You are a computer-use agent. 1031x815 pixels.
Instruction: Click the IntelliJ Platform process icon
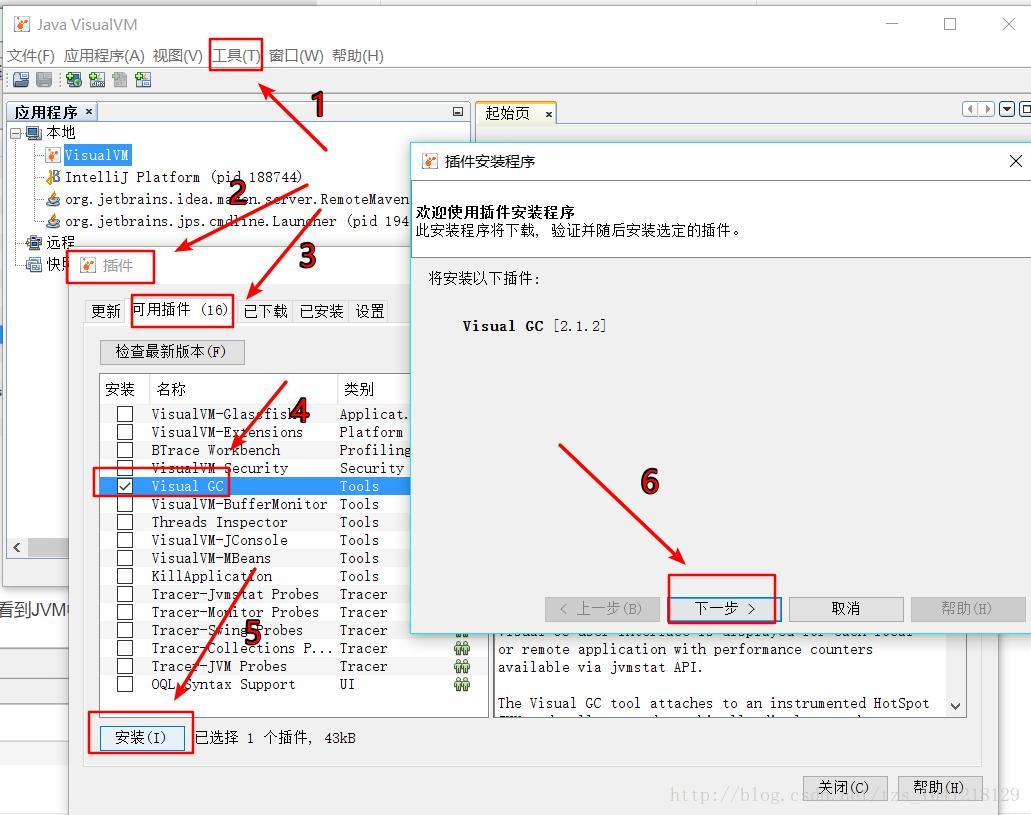tap(53, 177)
